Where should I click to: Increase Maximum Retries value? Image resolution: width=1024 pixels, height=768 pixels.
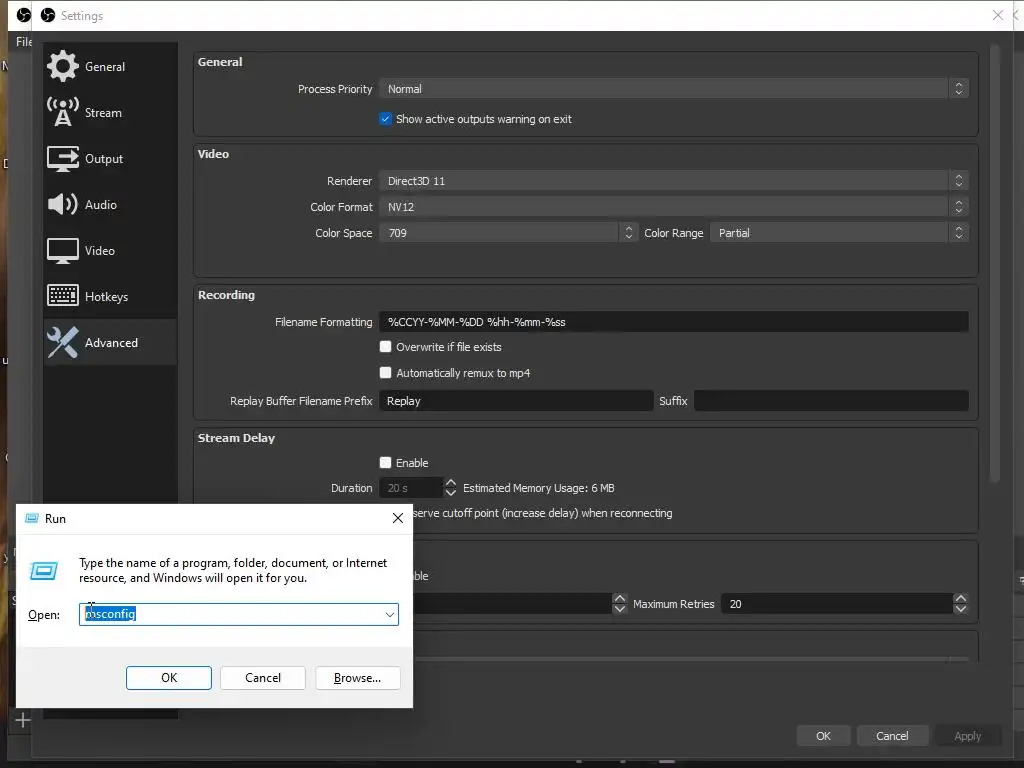[x=960, y=598]
